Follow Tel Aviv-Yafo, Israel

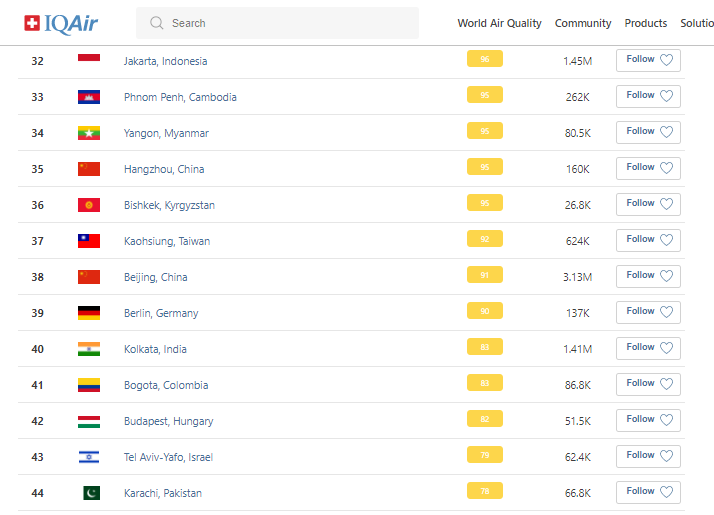coord(648,456)
